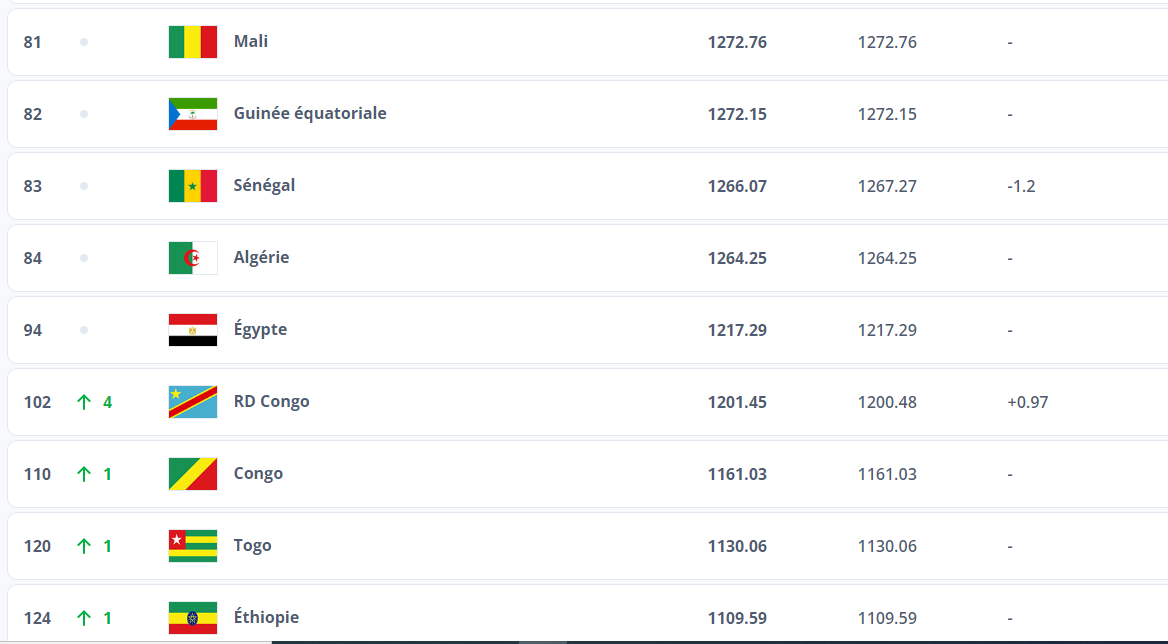Select the Guinée équatoriale team name
The image size is (1168, 644).
tap(310, 114)
